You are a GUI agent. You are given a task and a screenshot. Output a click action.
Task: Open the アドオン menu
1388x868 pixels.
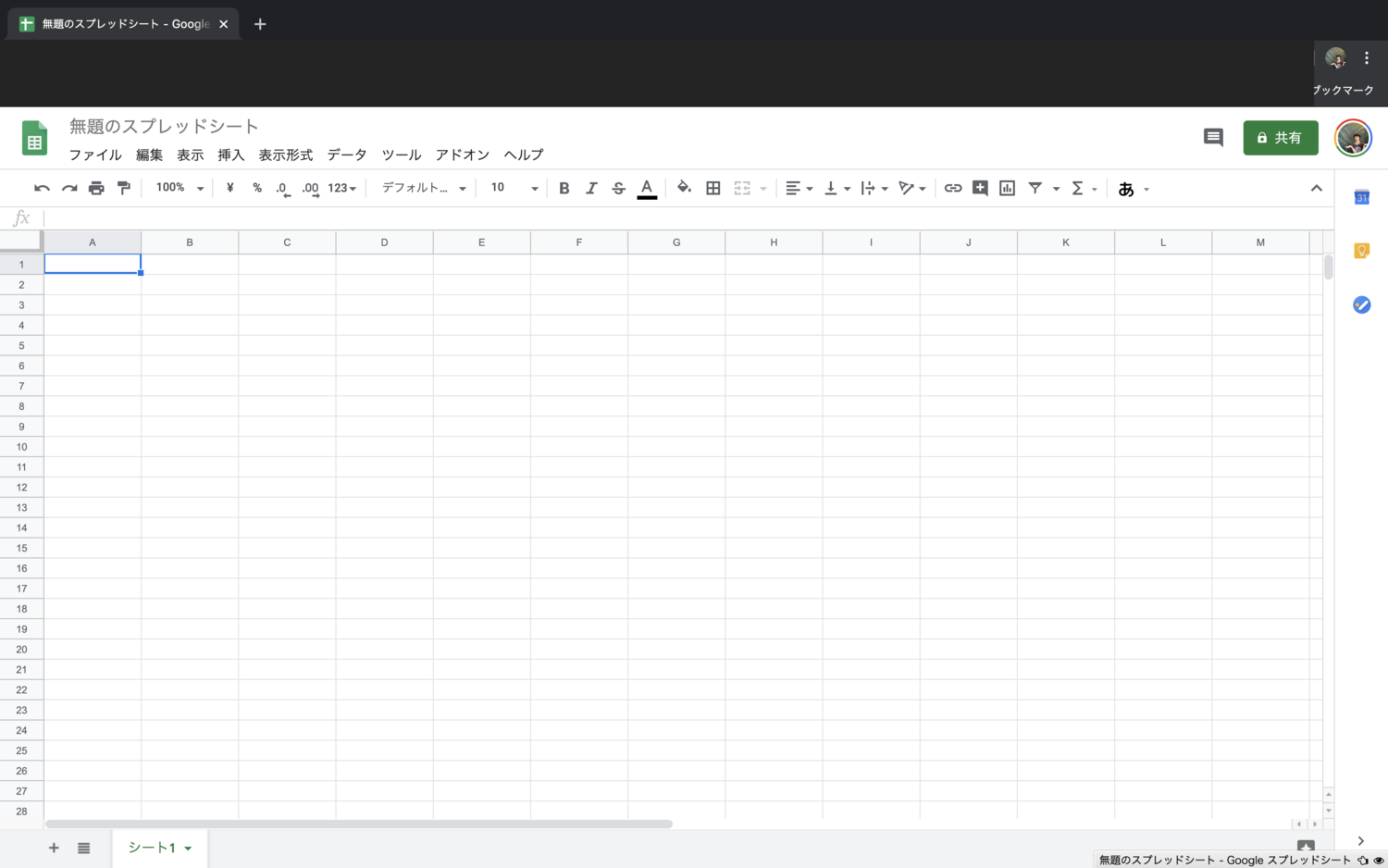(x=463, y=155)
